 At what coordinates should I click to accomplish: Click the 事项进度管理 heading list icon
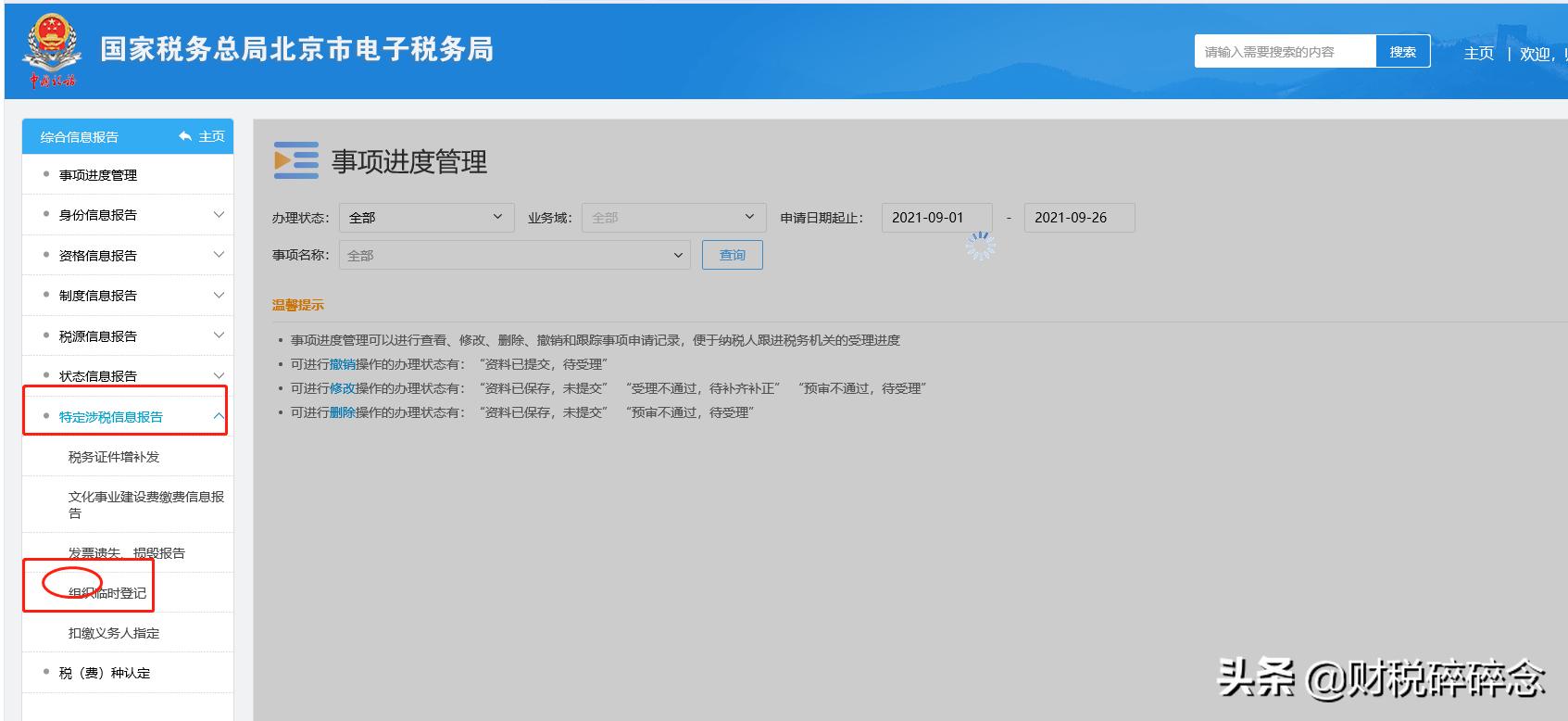point(296,160)
